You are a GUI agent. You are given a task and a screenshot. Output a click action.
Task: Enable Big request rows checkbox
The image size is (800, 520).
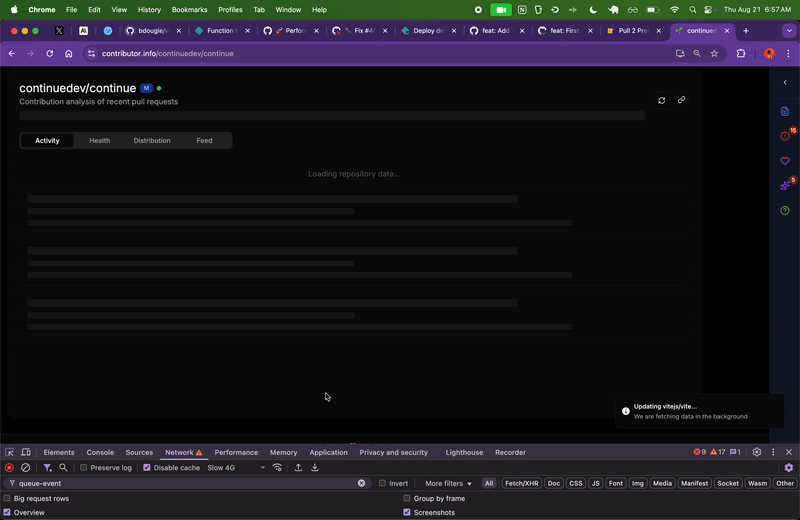coord(7,499)
